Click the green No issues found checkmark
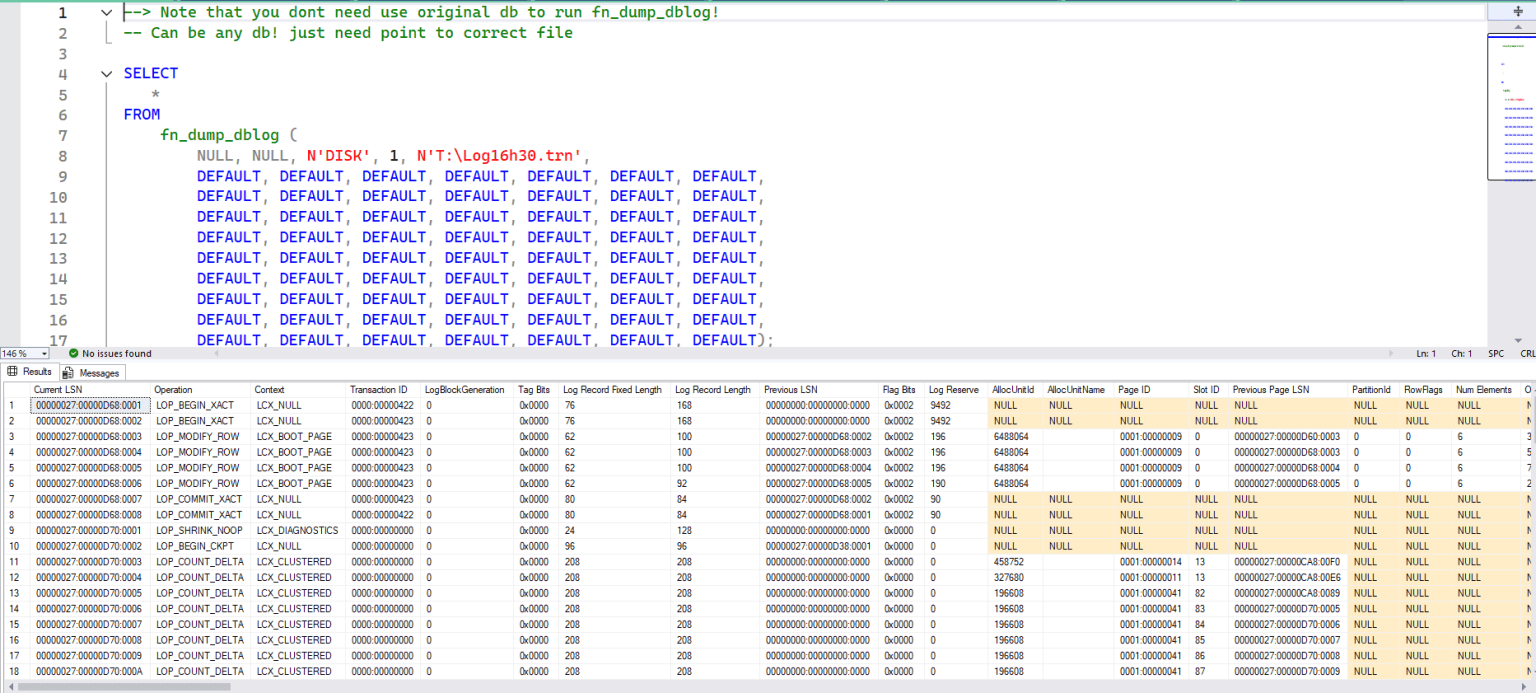The width and height of the screenshot is (1536, 693). [x=71, y=353]
